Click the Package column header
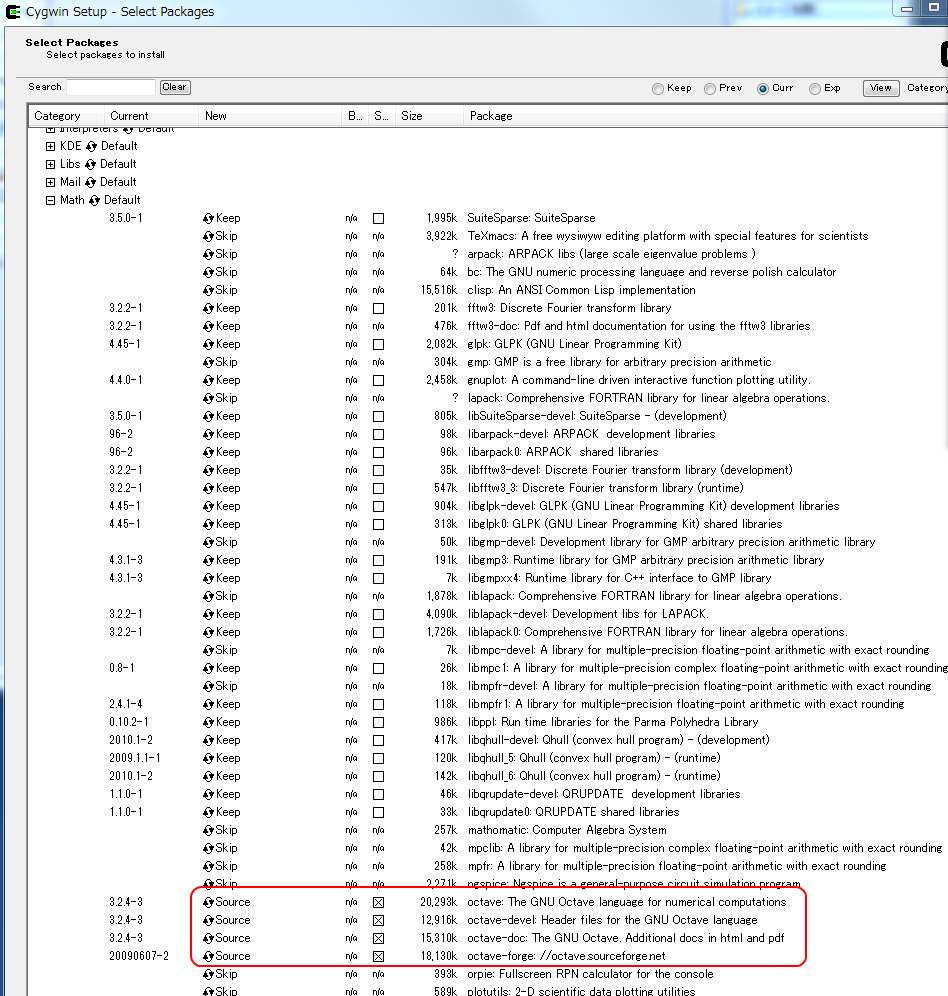 point(705,116)
